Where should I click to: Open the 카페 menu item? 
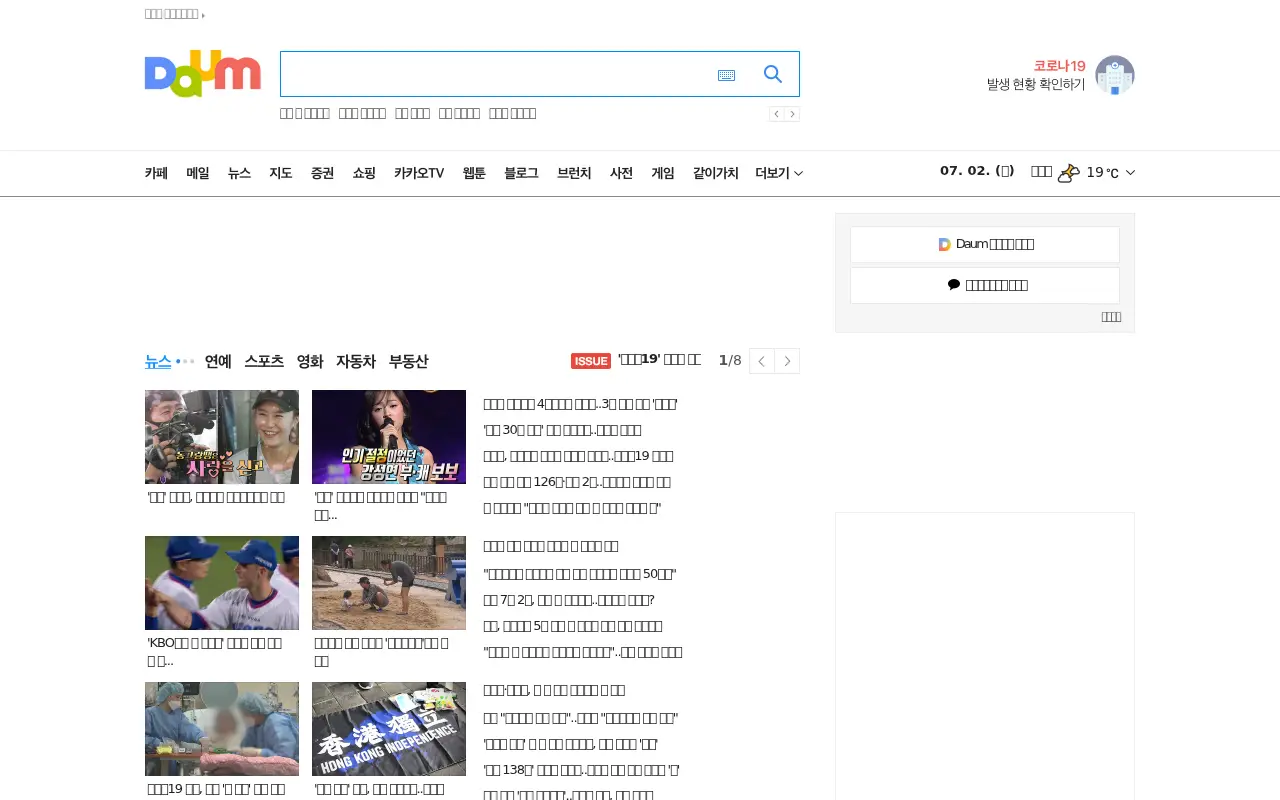(x=156, y=173)
